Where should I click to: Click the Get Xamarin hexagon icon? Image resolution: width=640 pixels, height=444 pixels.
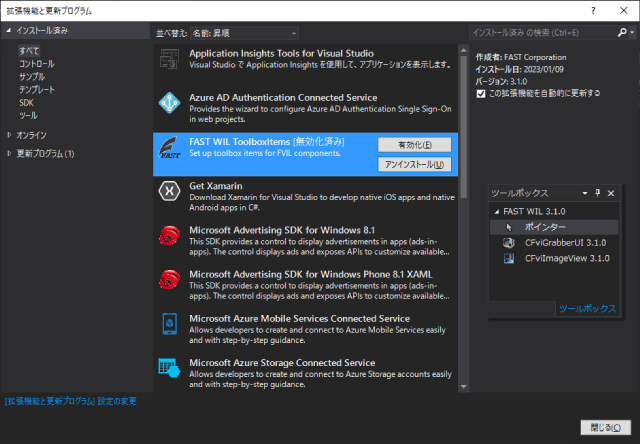169,191
